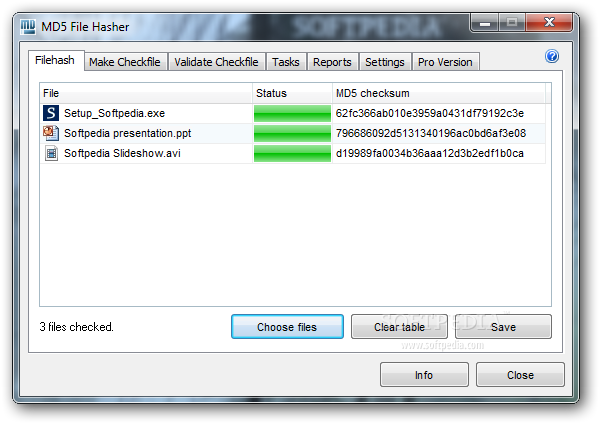
Task: Sort by the MD5 checksum column header
Action: tap(439, 93)
